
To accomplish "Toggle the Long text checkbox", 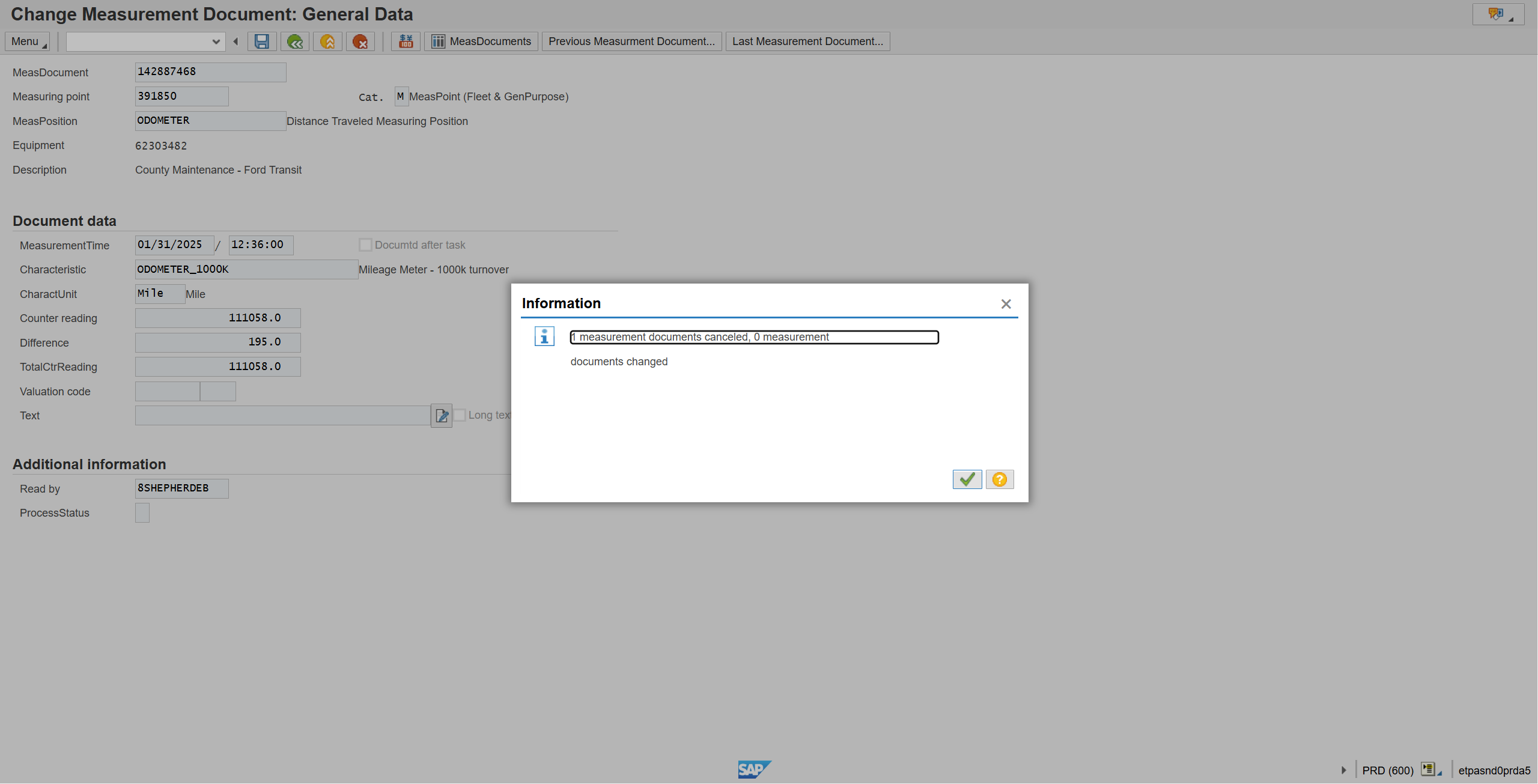I will (460, 415).
